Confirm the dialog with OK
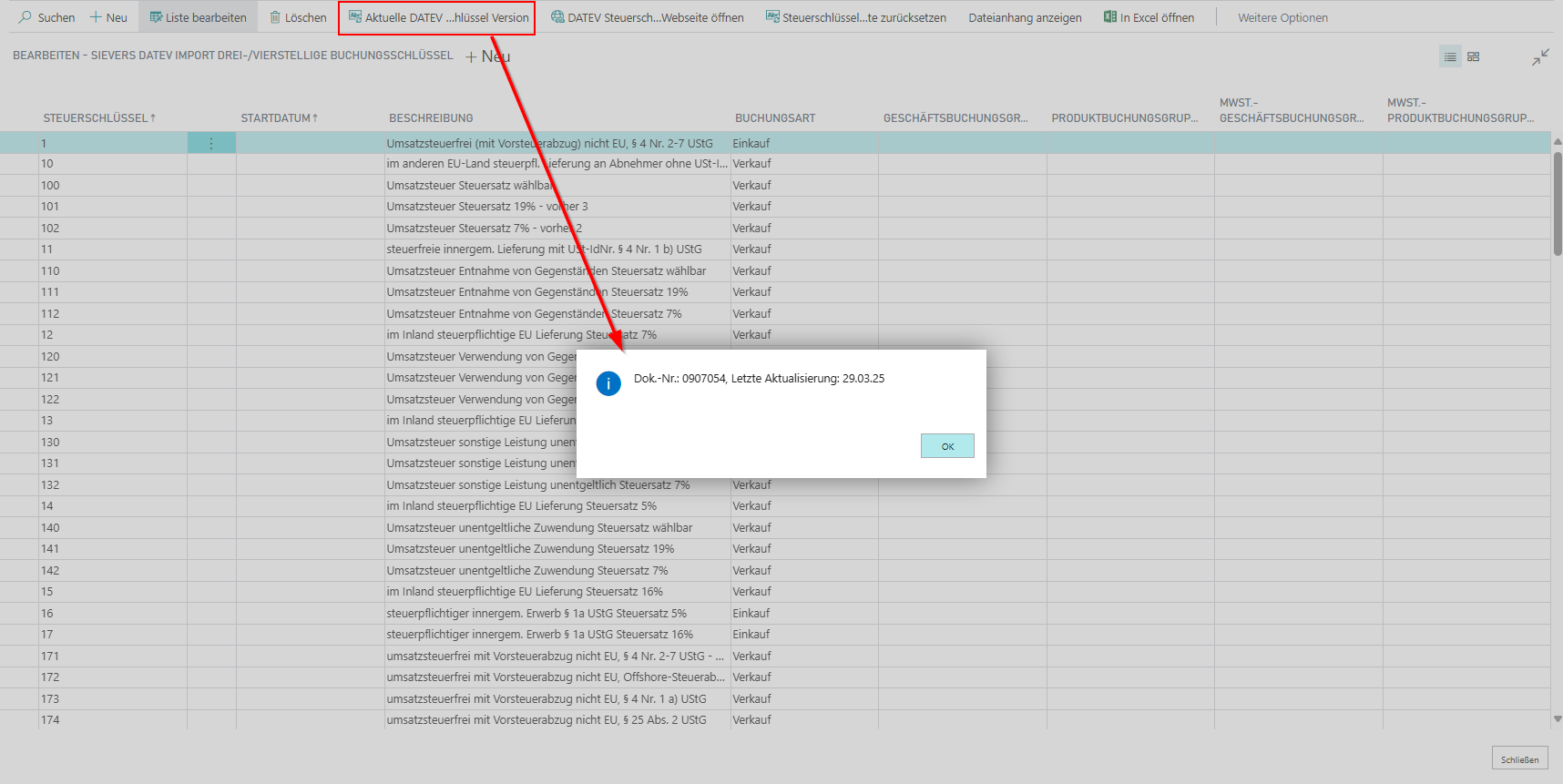The height and width of the screenshot is (784, 1563). [x=947, y=446]
